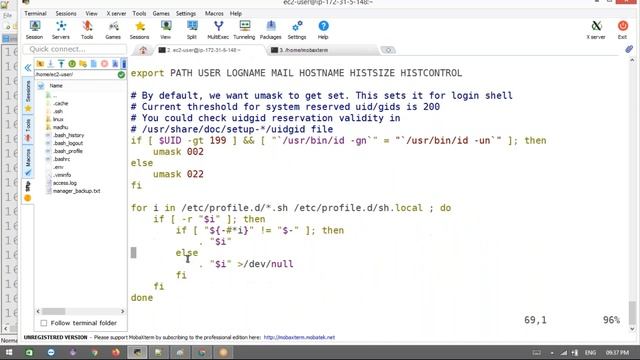
Task: Open the Tools toolbar icon
Action: pos(87,30)
